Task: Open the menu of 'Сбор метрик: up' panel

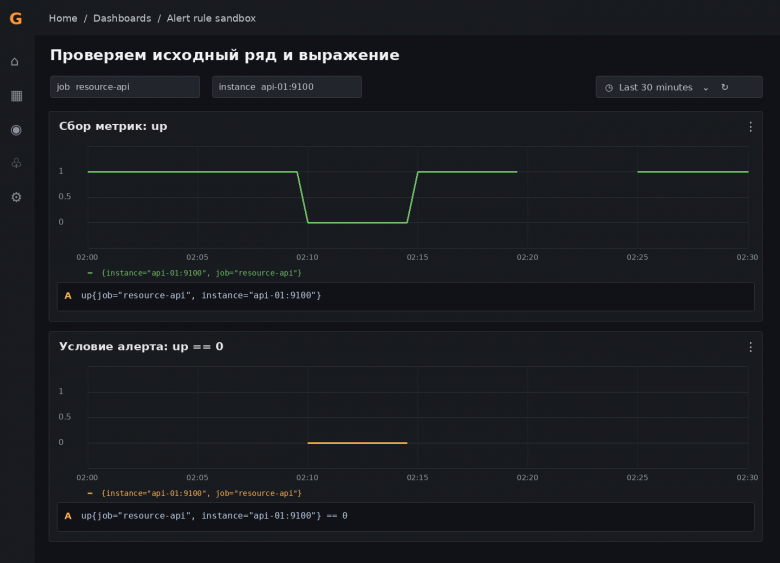Action: (750, 127)
